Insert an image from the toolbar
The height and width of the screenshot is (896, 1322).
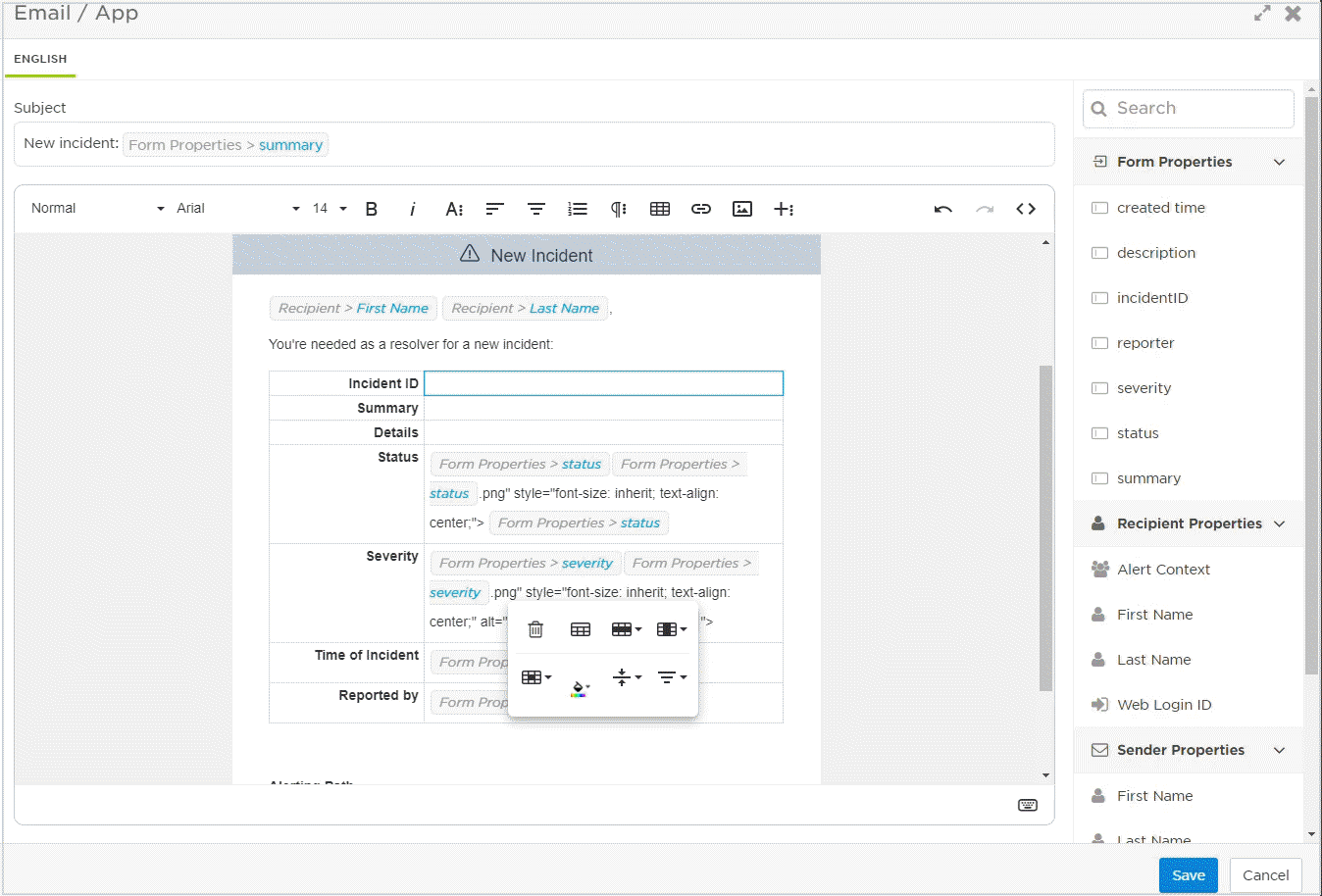point(742,209)
